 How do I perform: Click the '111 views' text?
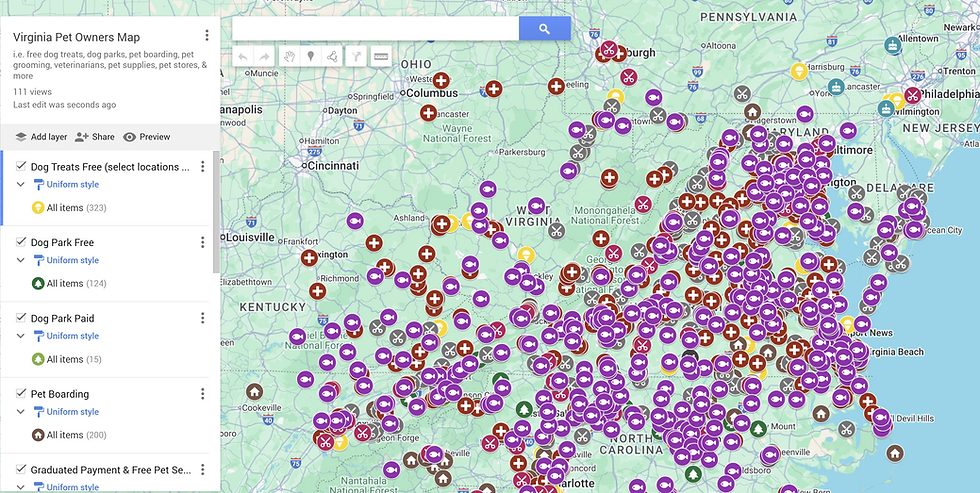[32, 92]
